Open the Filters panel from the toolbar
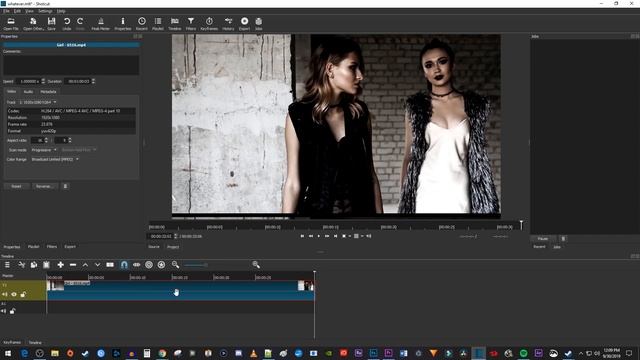This screenshot has height=360, width=640. 191,24
